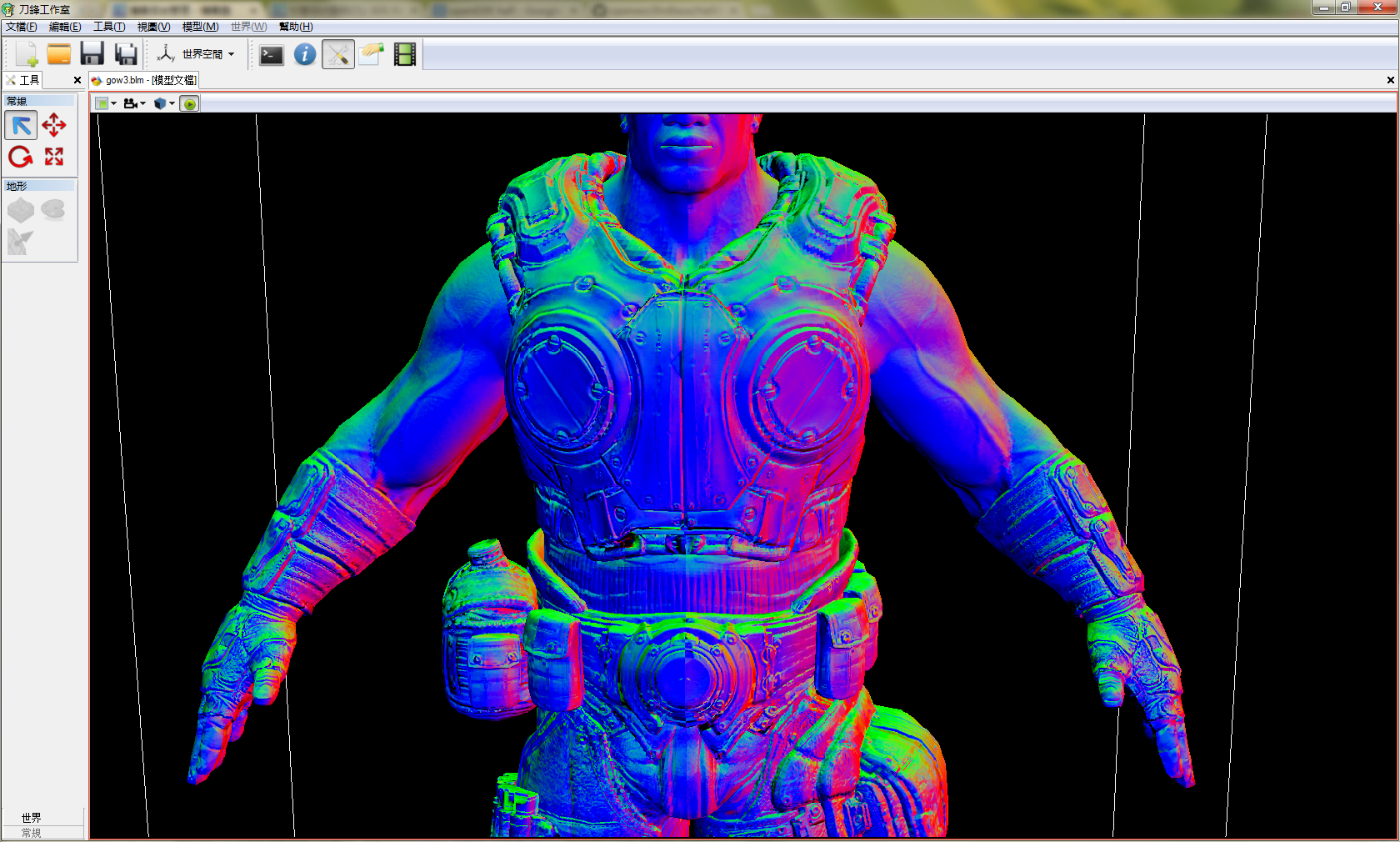This screenshot has height=842, width=1400.
Task: Select the red scale tool
Action: [54, 157]
